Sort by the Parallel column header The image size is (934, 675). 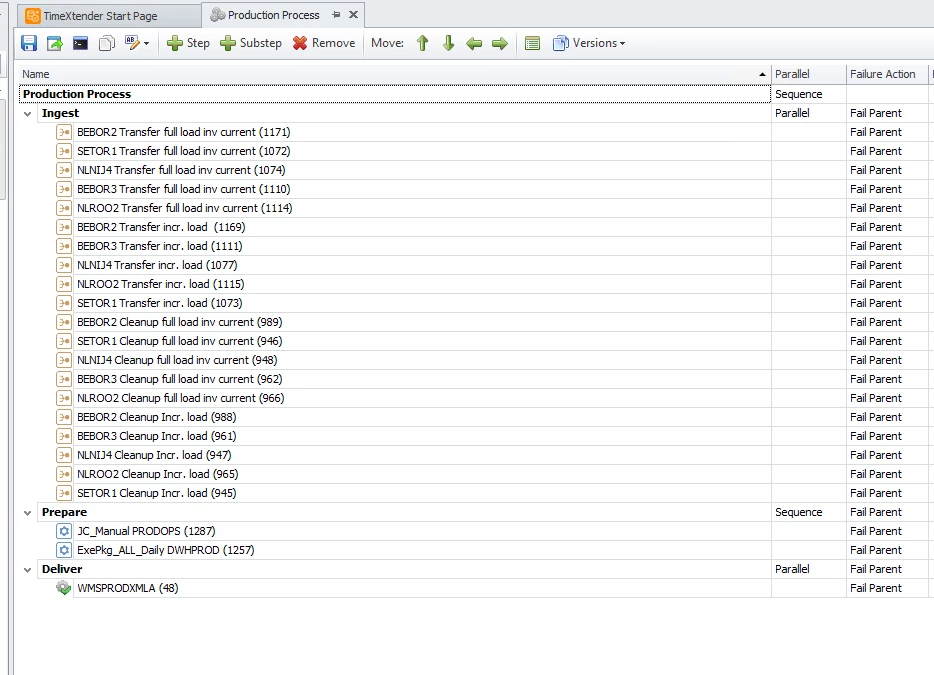(808, 74)
